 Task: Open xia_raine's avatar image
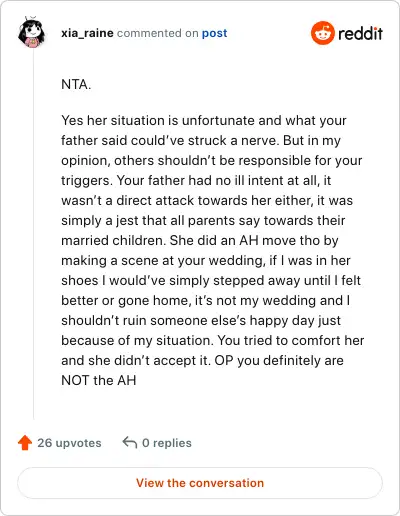pyautogui.click(x=31, y=32)
